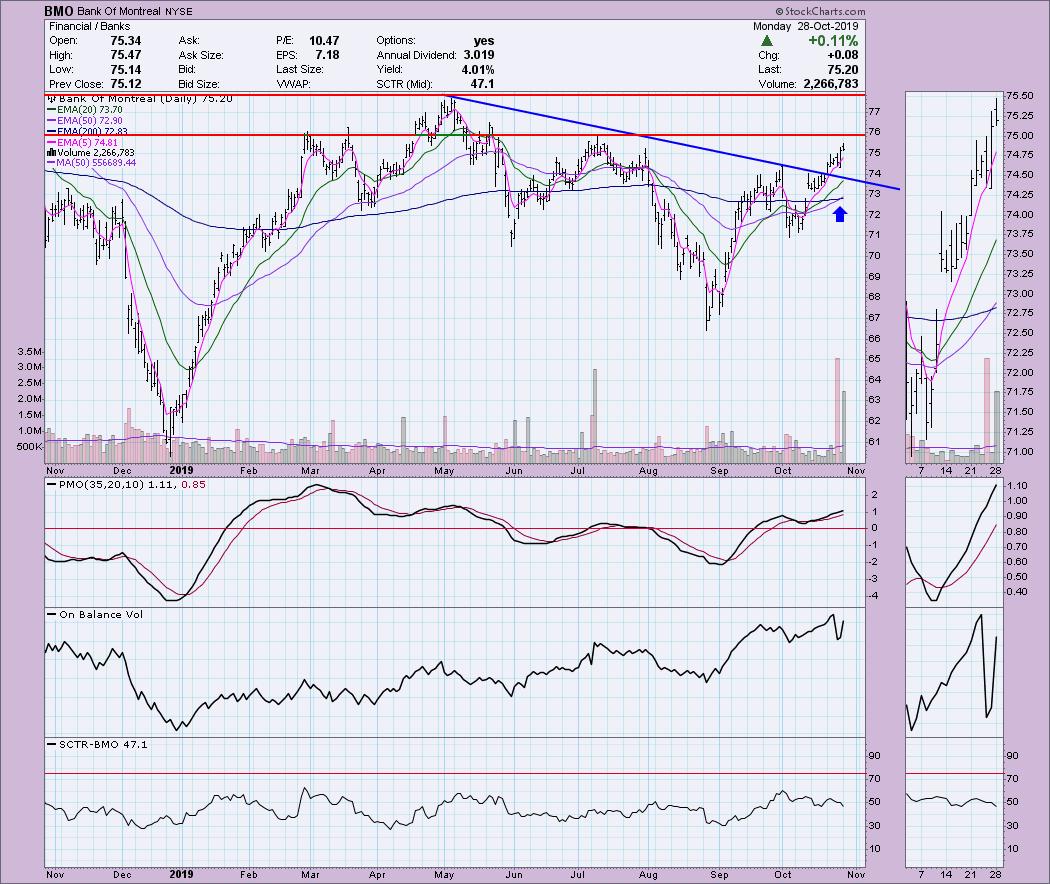Select the header Volume value 2,266,783
This screenshot has height=884, width=1050.
point(829,84)
